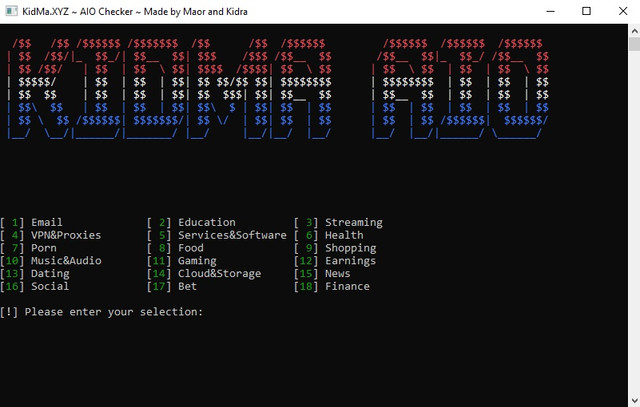The width and height of the screenshot is (640, 407).
Task: Click the "VPN&Proxies" option text
Action: [x=66, y=235]
